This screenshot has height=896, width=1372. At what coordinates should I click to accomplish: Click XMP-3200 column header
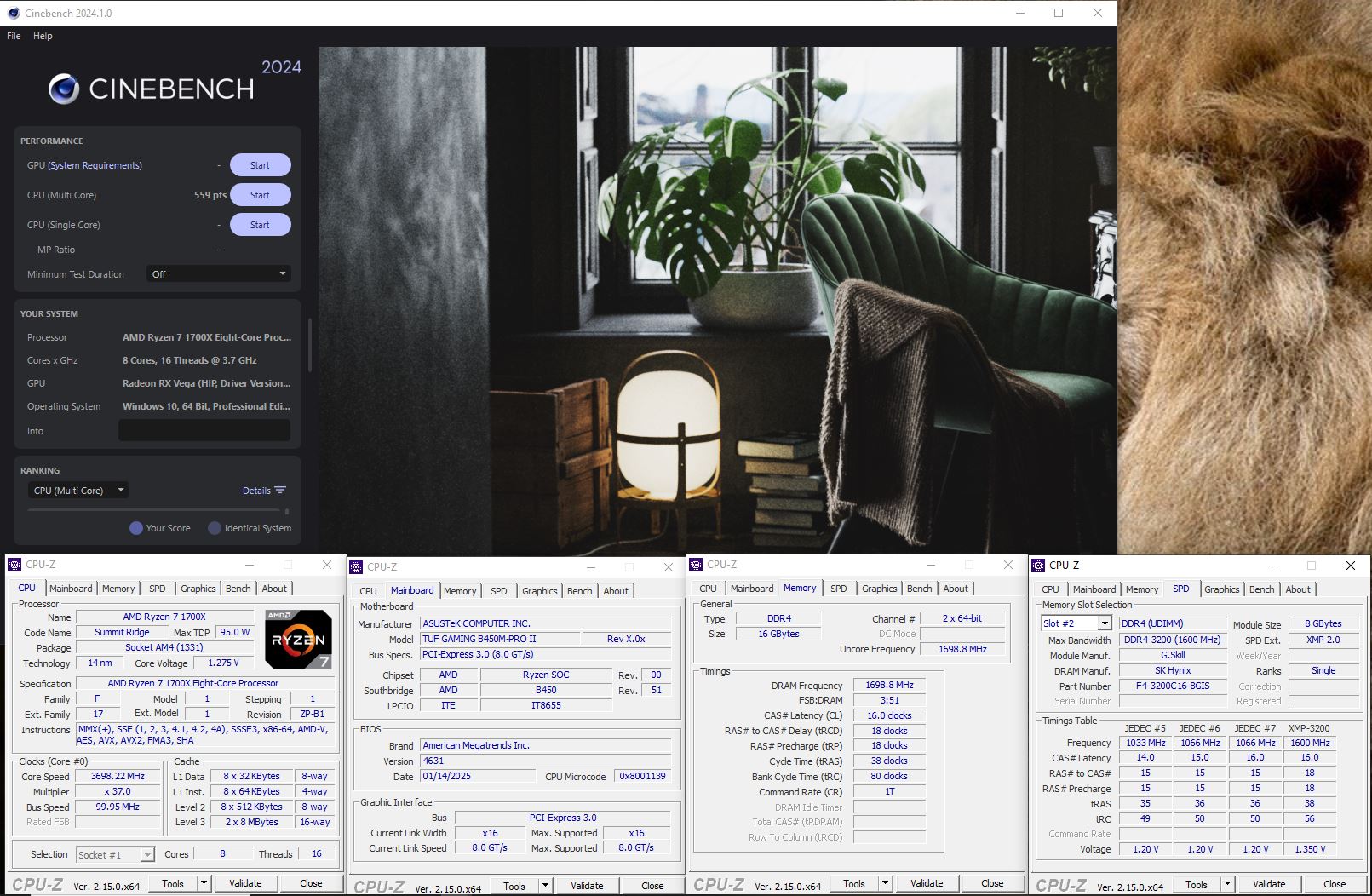pyautogui.click(x=1309, y=728)
